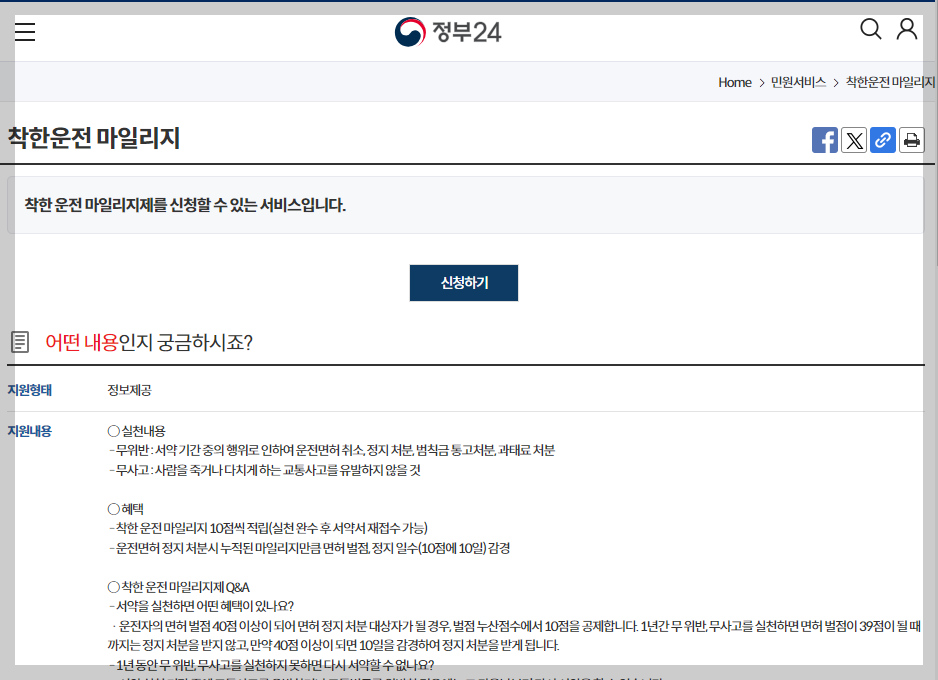Select the 민원서비스 breadcrumb item
The width and height of the screenshot is (938, 680).
[799, 82]
